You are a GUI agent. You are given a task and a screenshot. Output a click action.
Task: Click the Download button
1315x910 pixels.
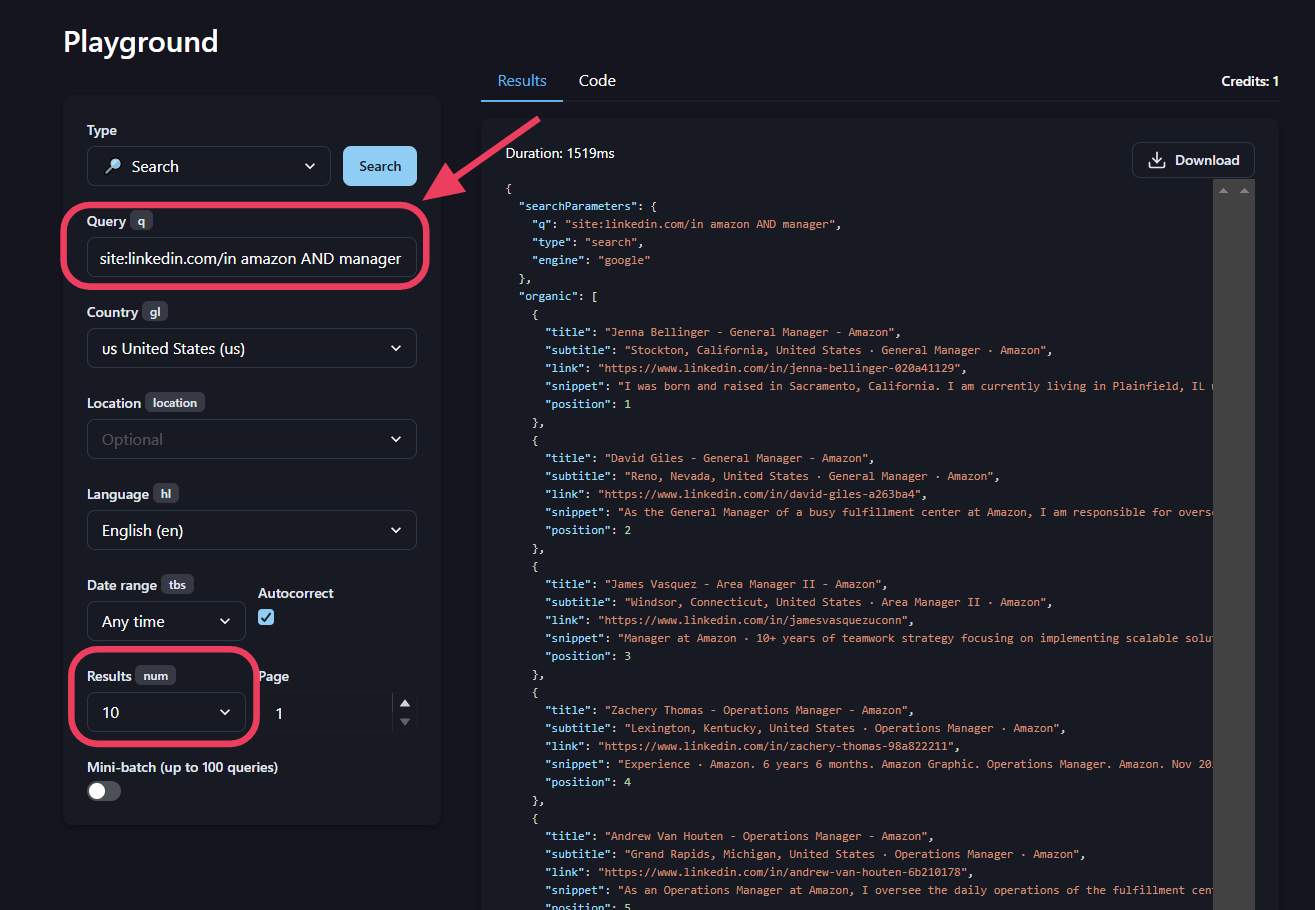point(1192,160)
